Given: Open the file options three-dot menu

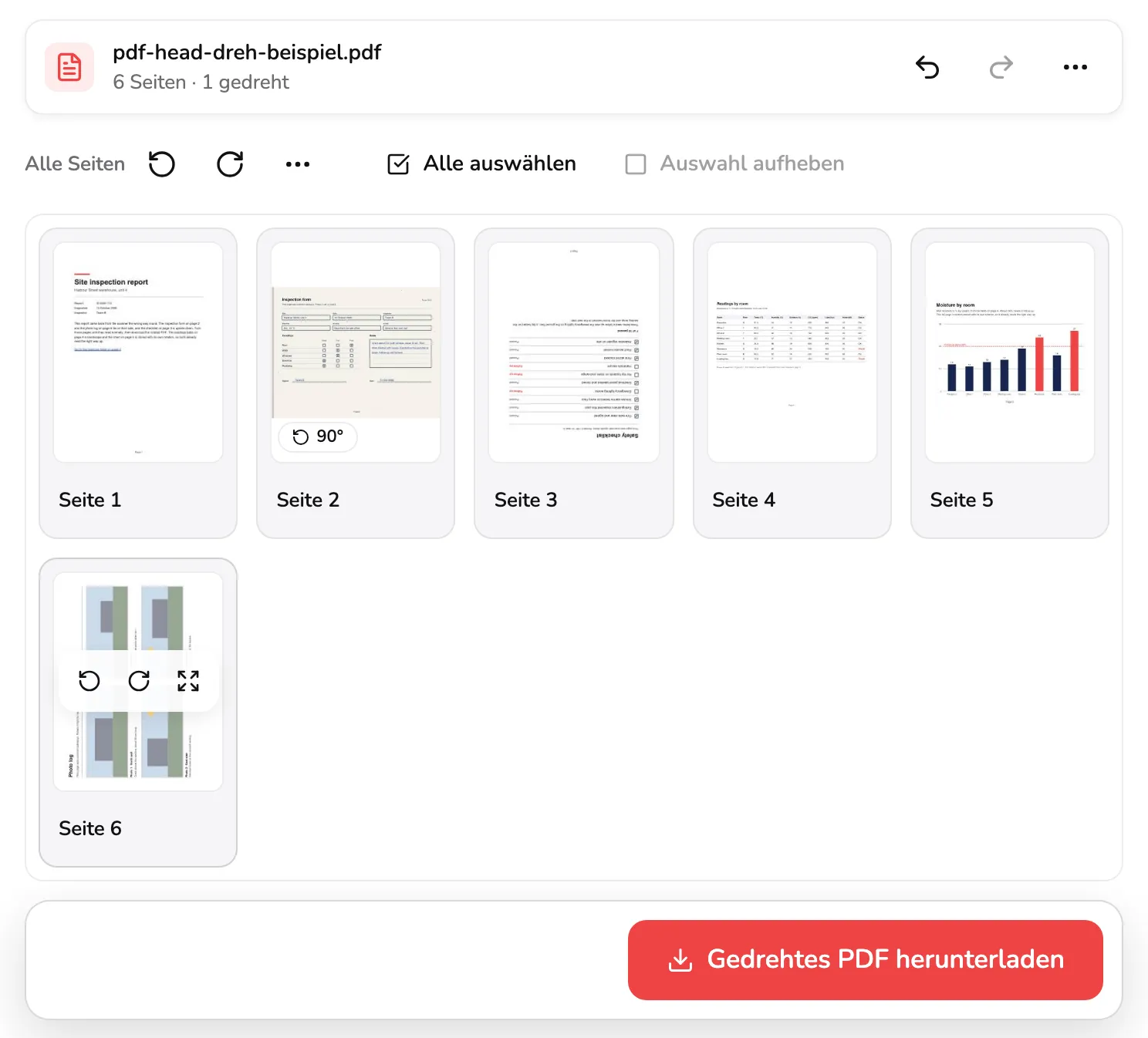Looking at the screenshot, I should coord(1075,67).
